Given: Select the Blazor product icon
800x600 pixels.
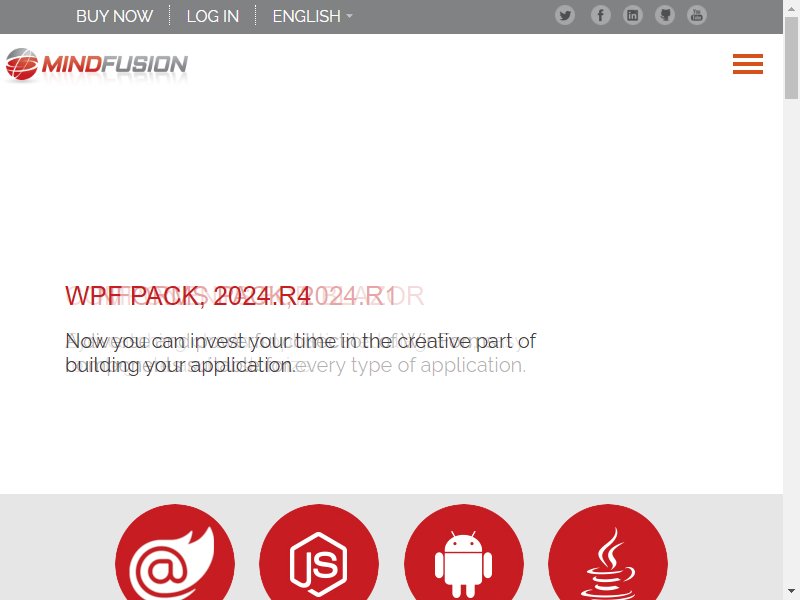Looking at the screenshot, I should click(175, 553).
